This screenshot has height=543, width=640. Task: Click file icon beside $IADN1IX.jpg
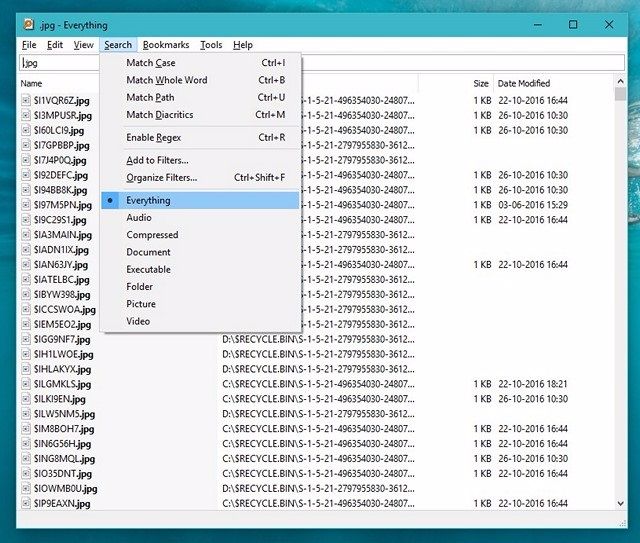click(x=26, y=250)
